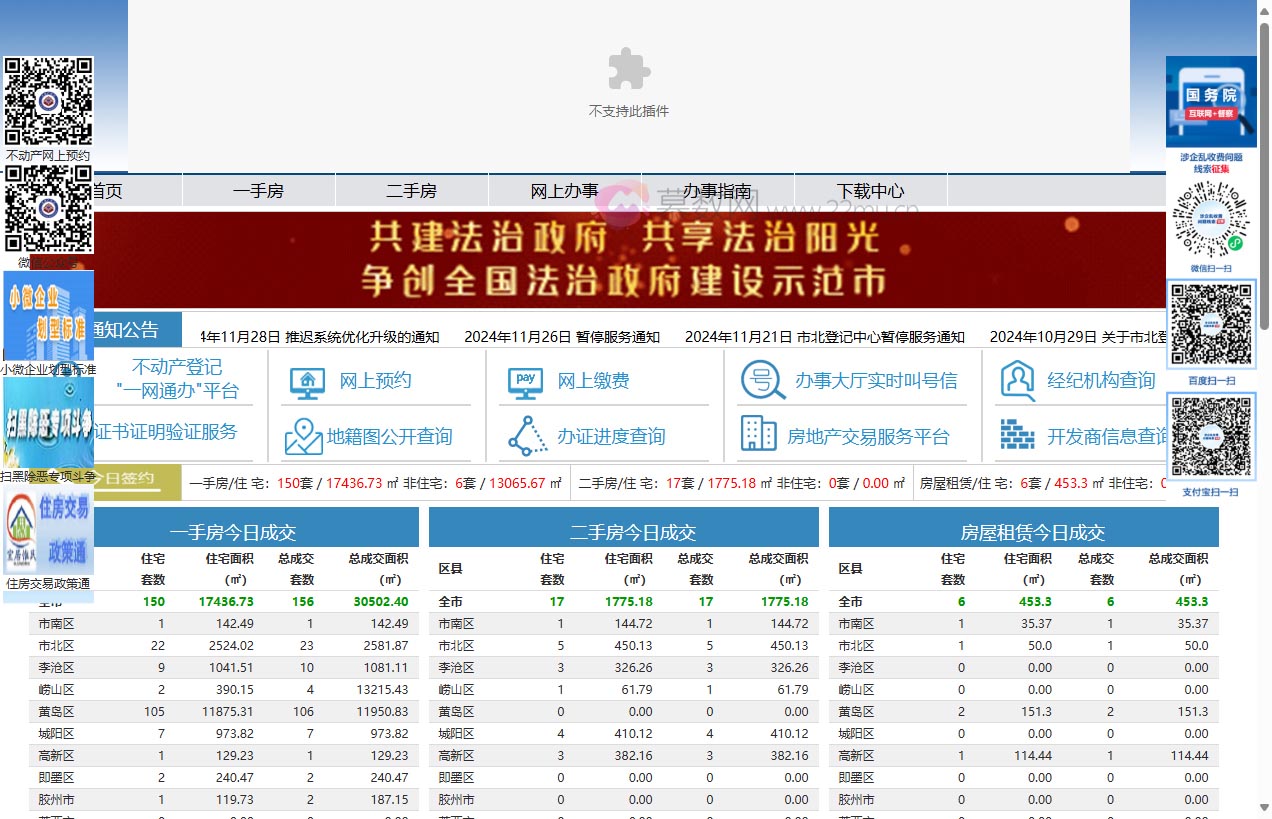The height and width of the screenshot is (819, 1272).
Task: Open the 国务院客户端 app banner icon
Action: [1211, 98]
